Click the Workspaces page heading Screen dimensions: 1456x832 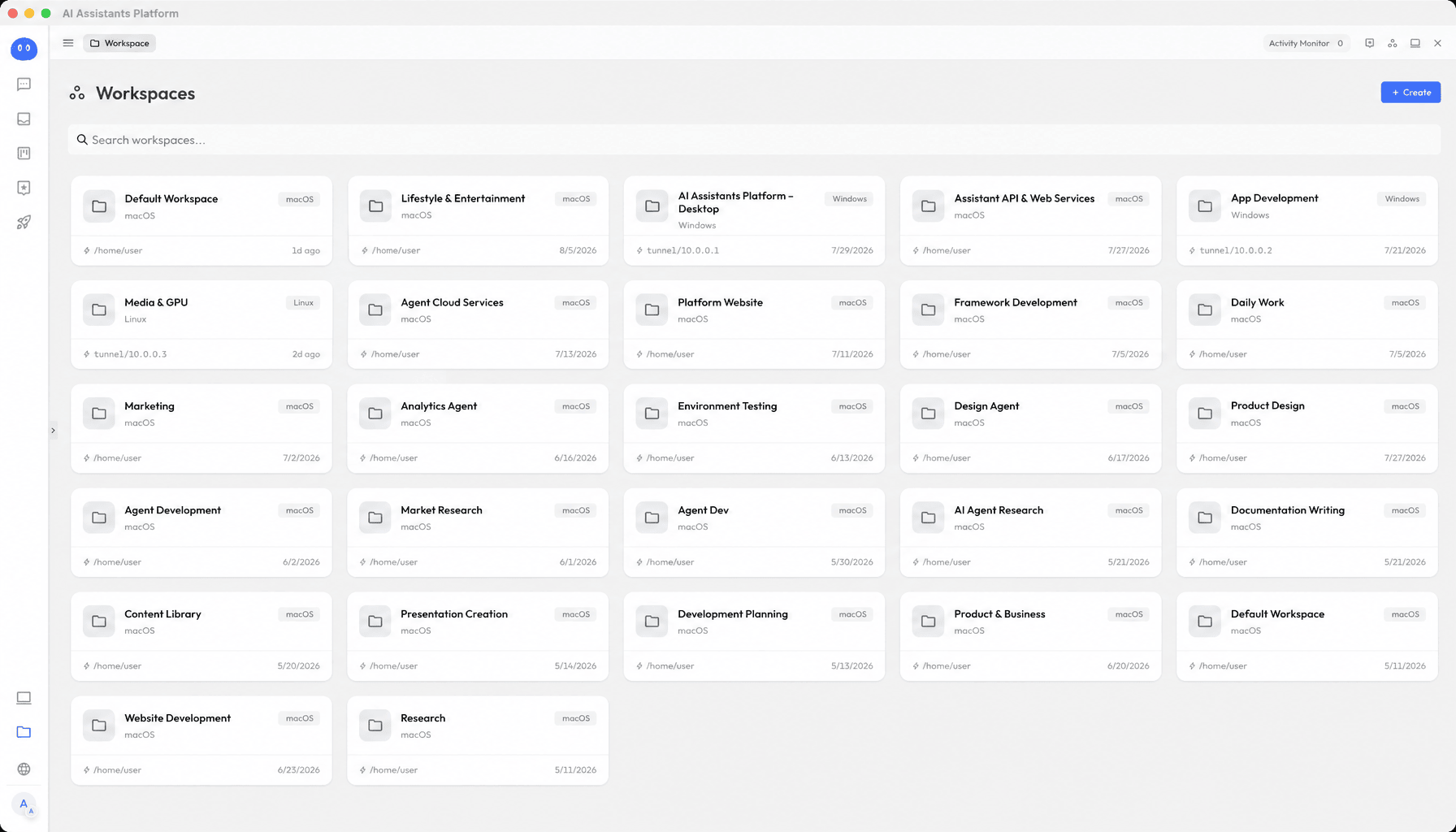pyautogui.click(x=145, y=93)
